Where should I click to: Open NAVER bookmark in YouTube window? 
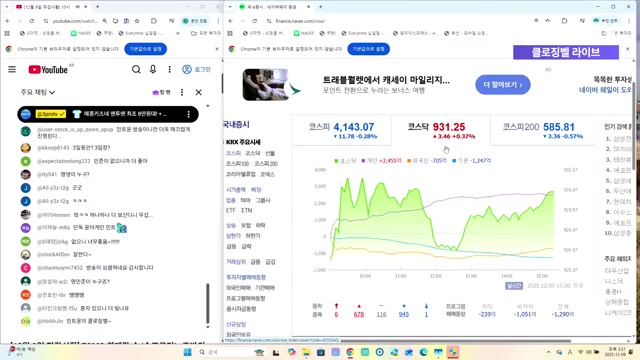[81, 33]
